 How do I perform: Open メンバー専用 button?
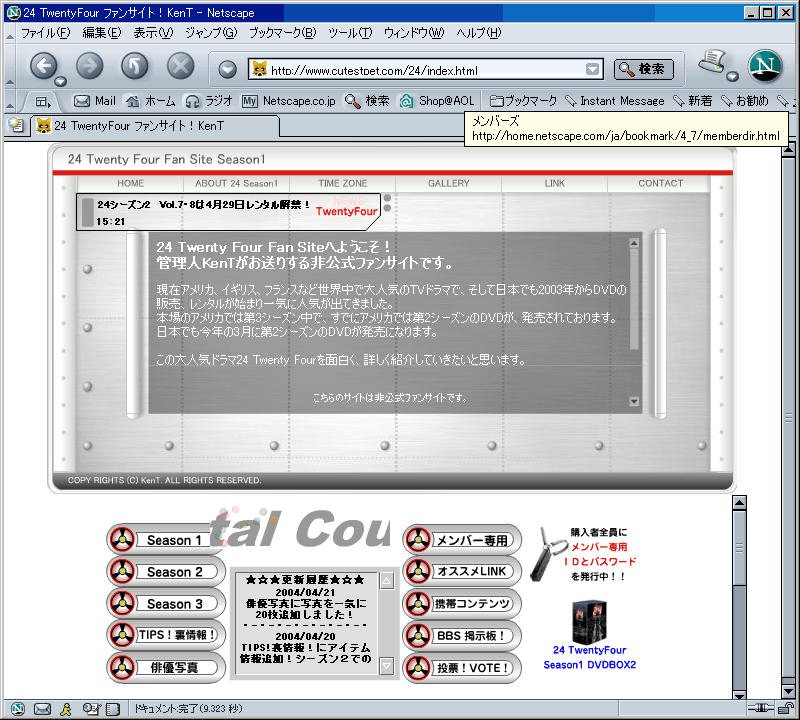462,540
